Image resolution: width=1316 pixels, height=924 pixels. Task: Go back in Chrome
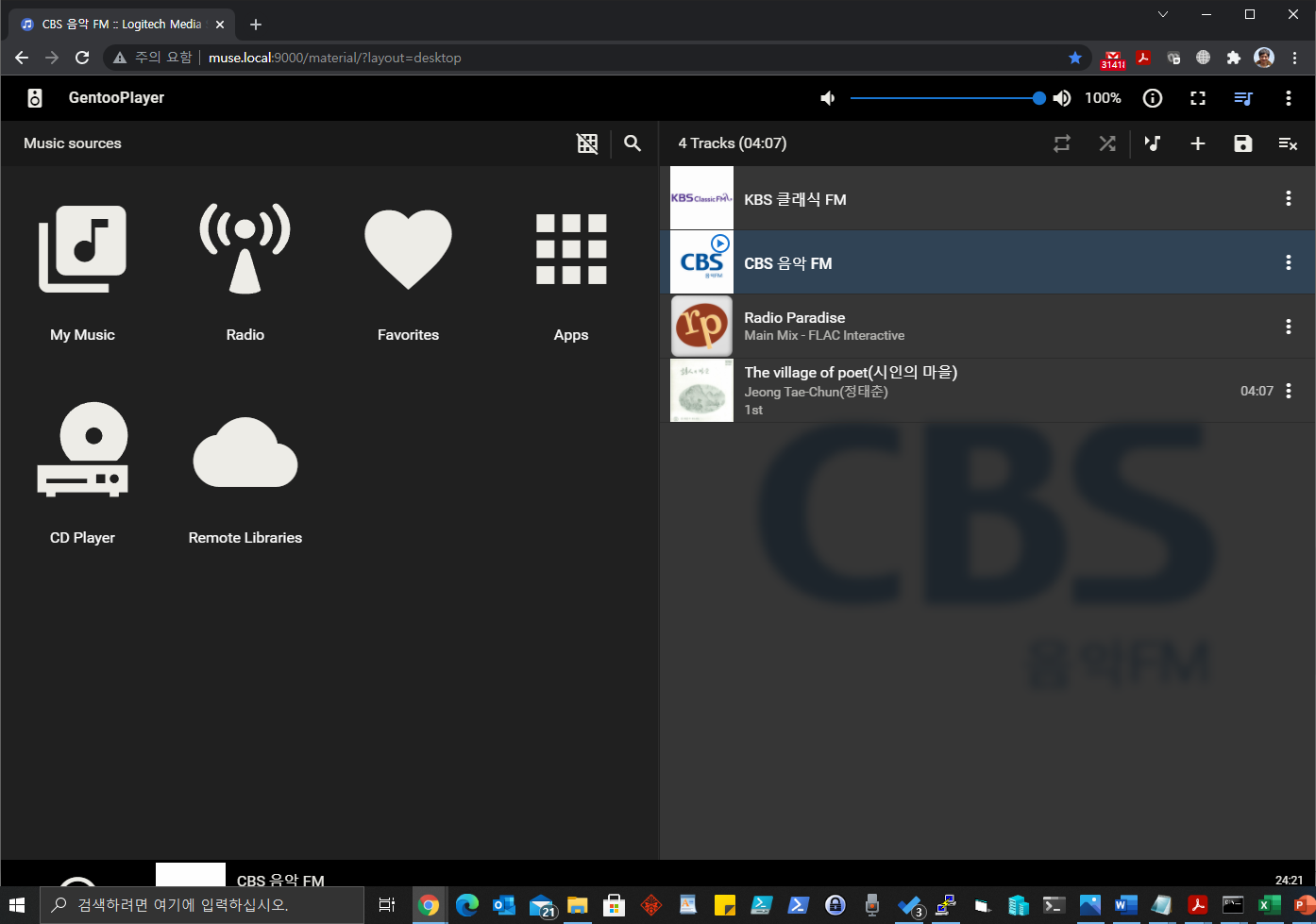pyautogui.click(x=22, y=58)
